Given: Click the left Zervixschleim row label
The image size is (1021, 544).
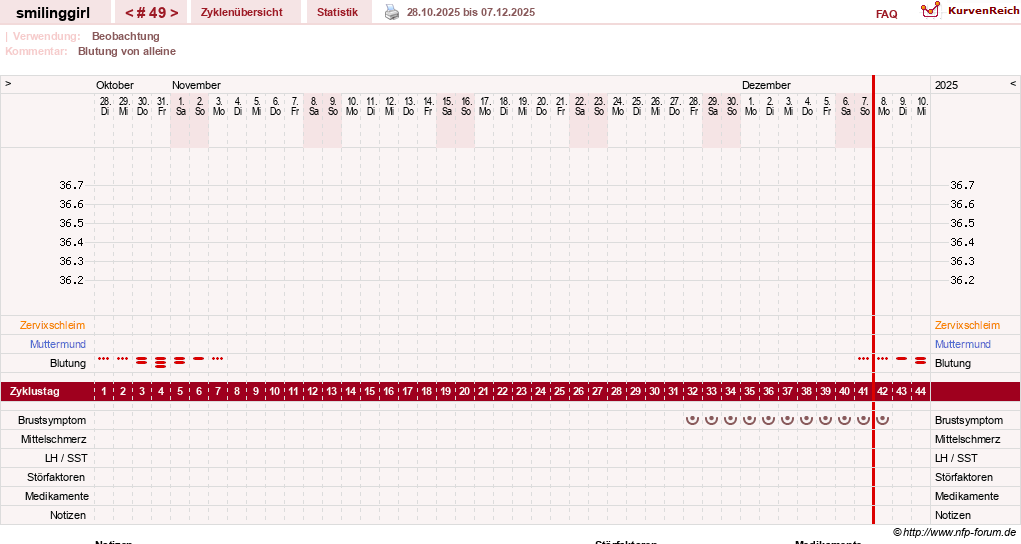Looking at the screenshot, I should pyautogui.click(x=53, y=325).
